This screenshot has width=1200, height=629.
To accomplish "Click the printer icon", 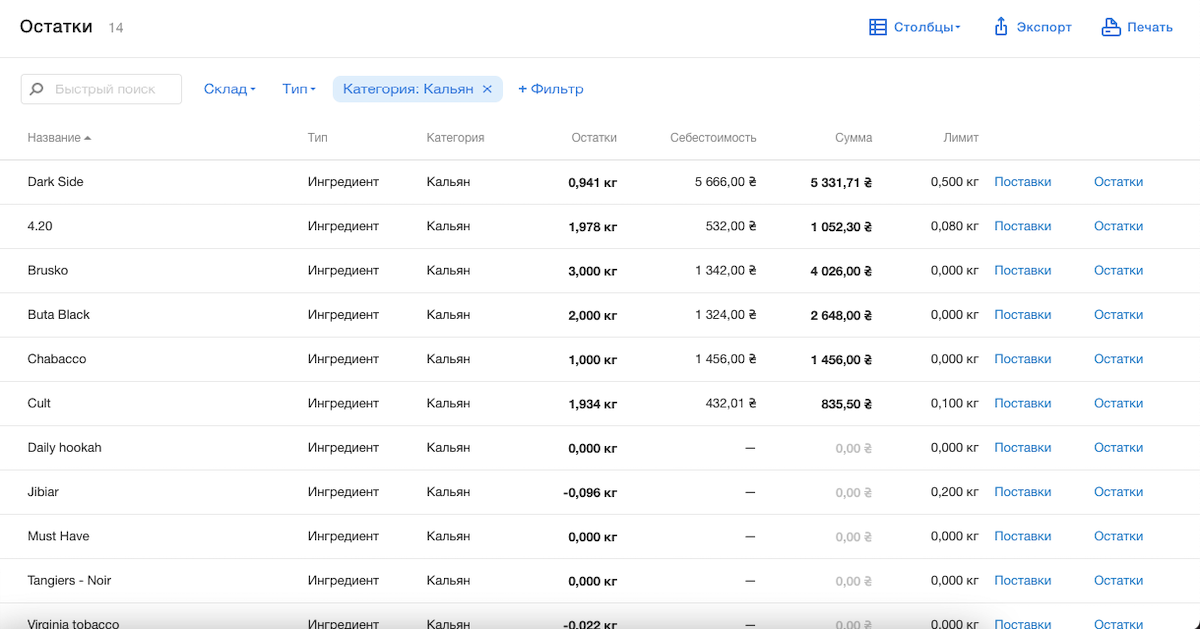I will click(1110, 27).
